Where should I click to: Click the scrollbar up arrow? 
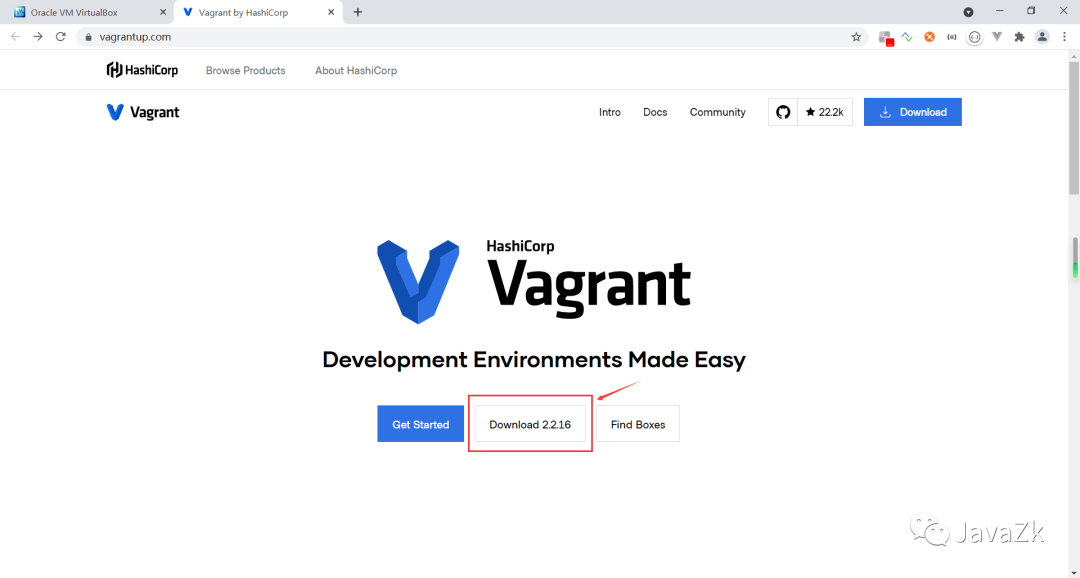pyautogui.click(x=1074, y=54)
